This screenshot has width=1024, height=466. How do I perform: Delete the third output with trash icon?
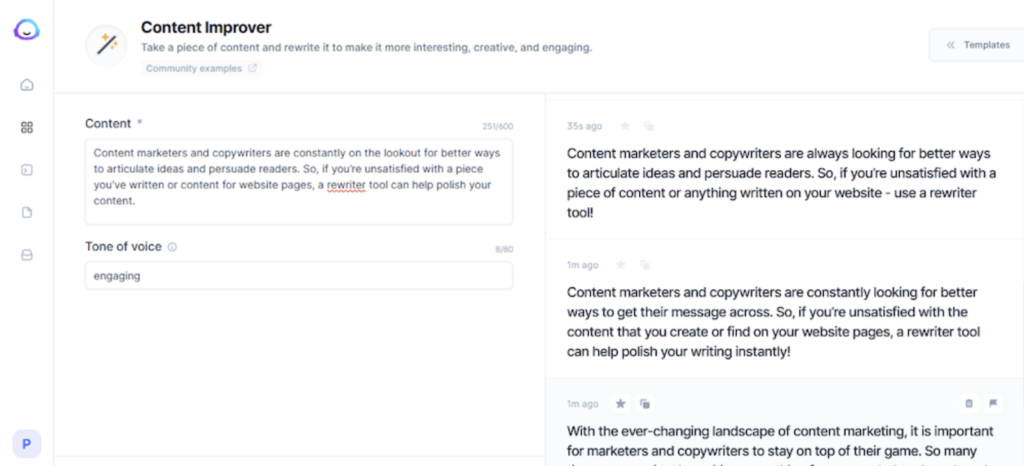(968, 403)
